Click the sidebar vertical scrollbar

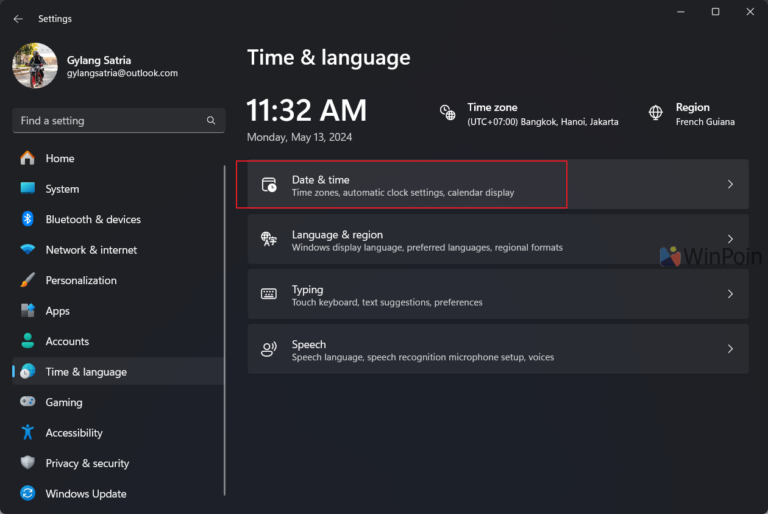[x=224, y=331]
